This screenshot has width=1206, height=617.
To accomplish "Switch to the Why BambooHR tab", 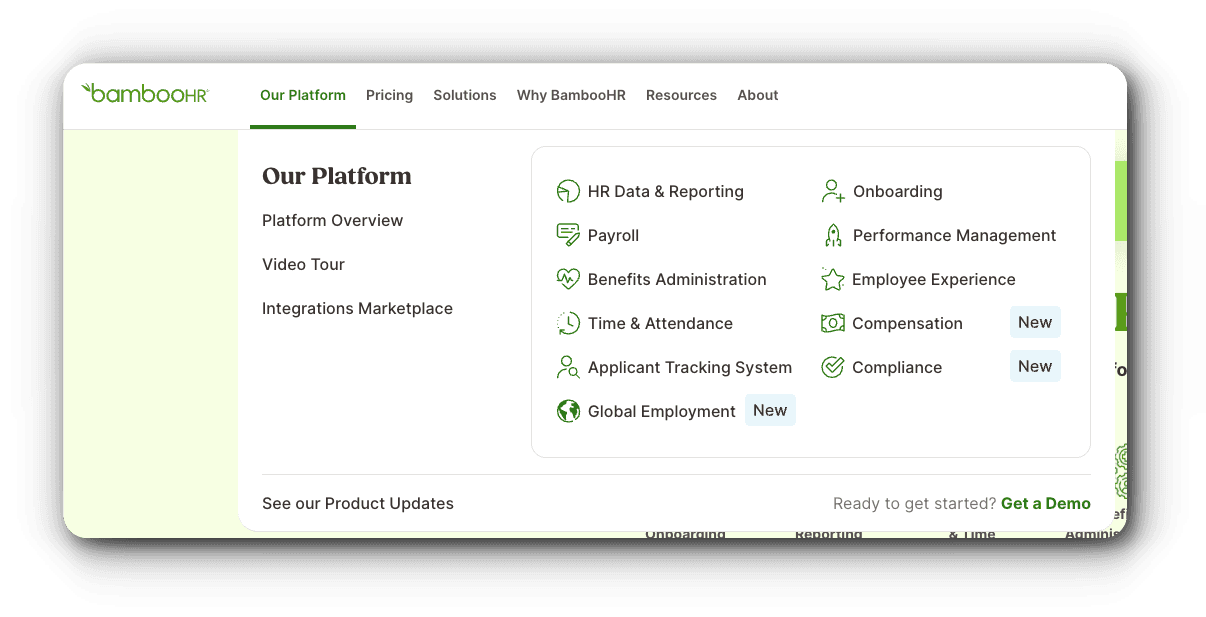I will pos(571,95).
